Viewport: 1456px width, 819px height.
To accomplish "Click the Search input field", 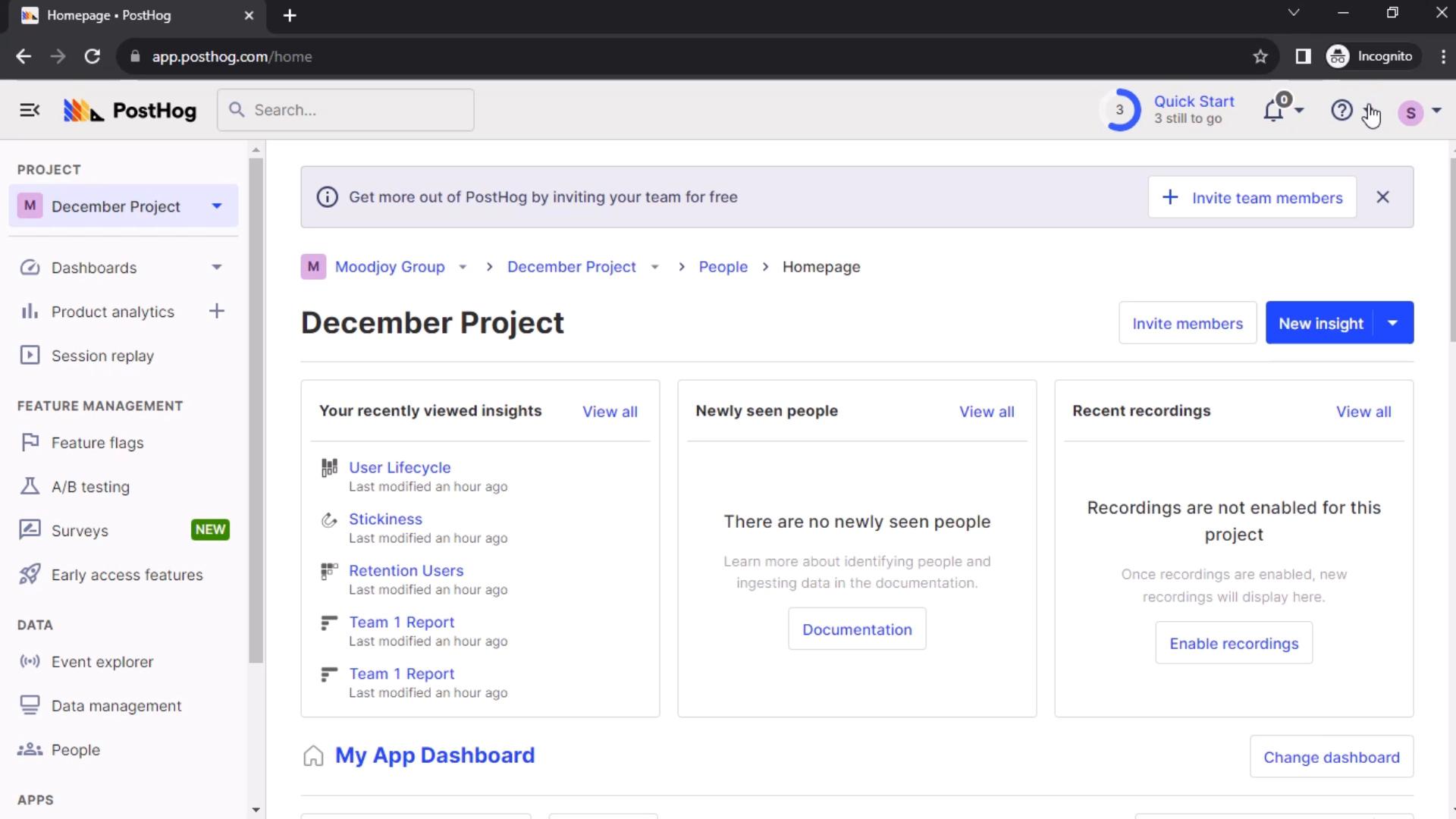I will (x=345, y=110).
